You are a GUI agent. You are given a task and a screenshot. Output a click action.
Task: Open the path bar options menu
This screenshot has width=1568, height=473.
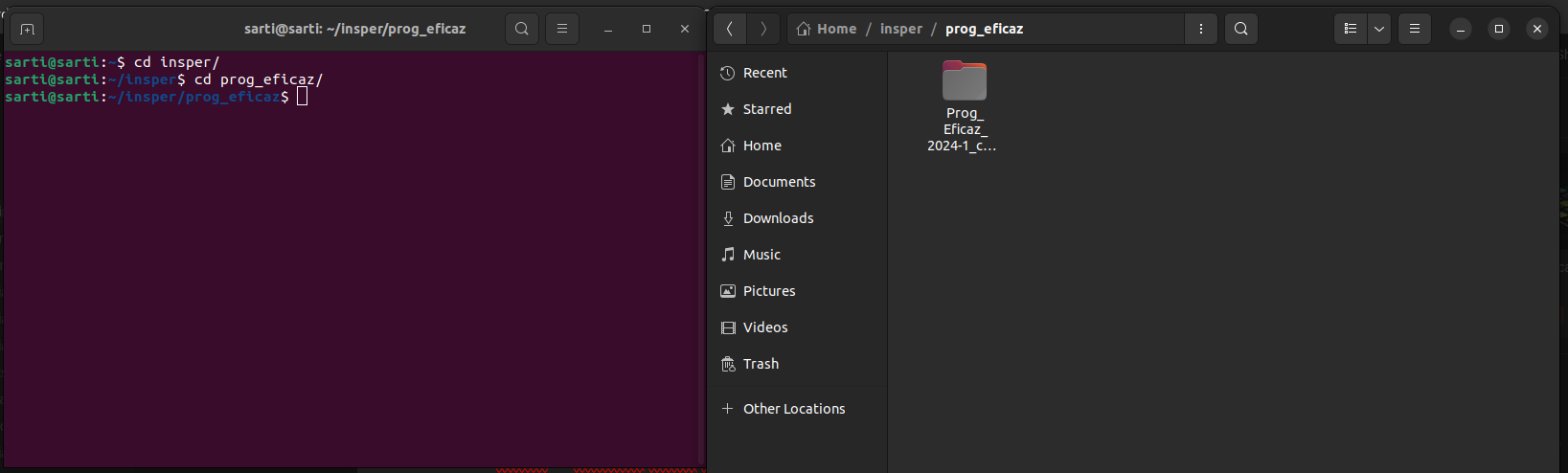[1200, 29]
